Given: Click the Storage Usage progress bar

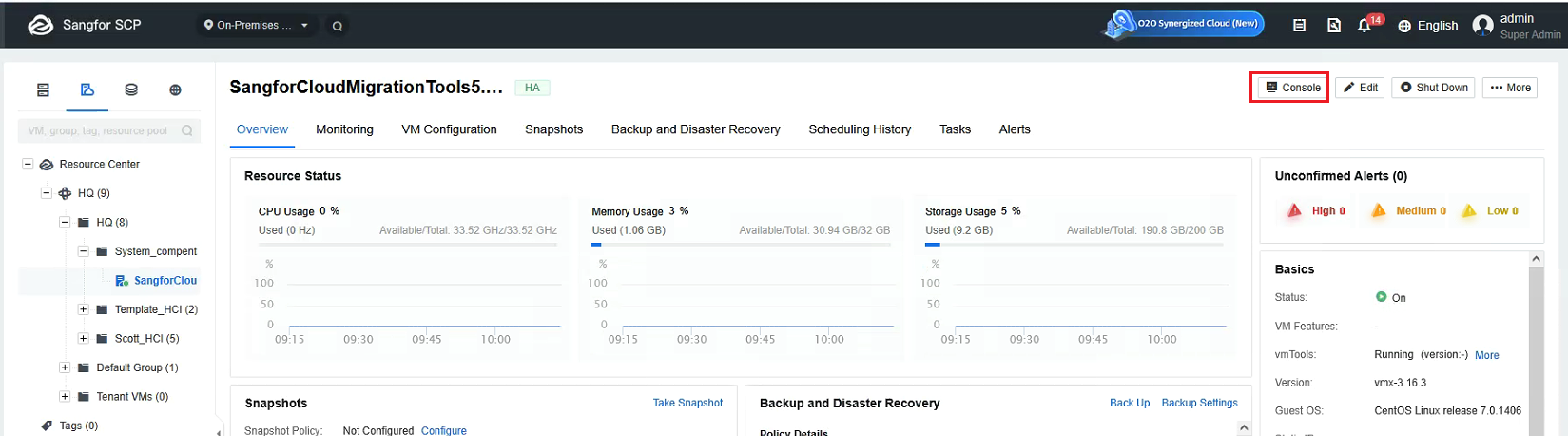Looking at the screenshot, I should tap(1074, 245).
